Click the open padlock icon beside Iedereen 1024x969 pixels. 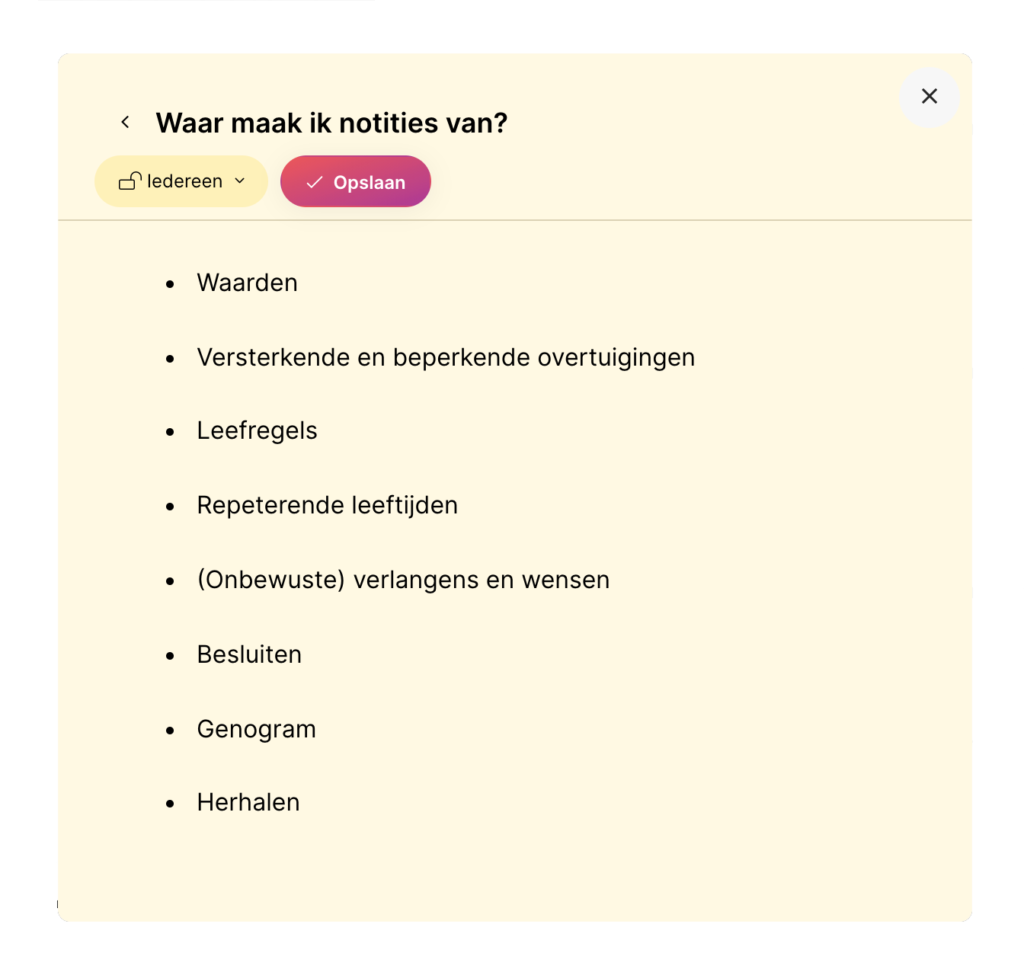coord(130,181)
